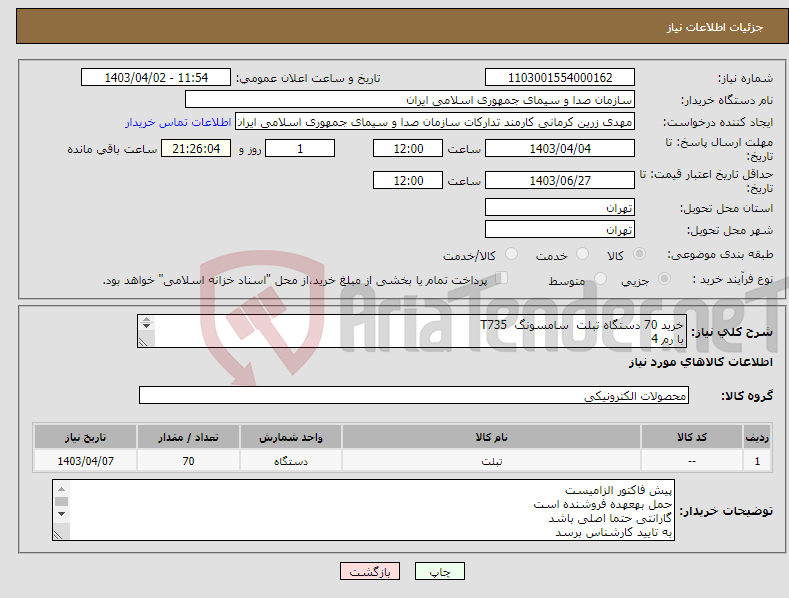
Task: Click the days remaining field showing 1
Action: (x=300, y=148)
